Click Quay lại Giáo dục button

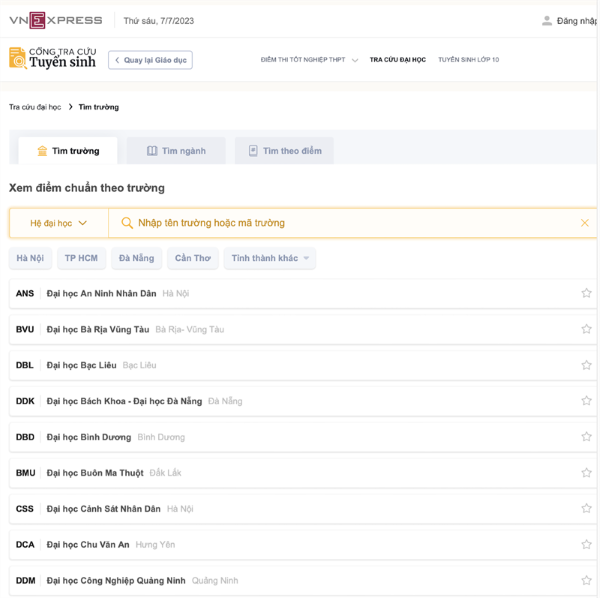click(x=150, y=60)
